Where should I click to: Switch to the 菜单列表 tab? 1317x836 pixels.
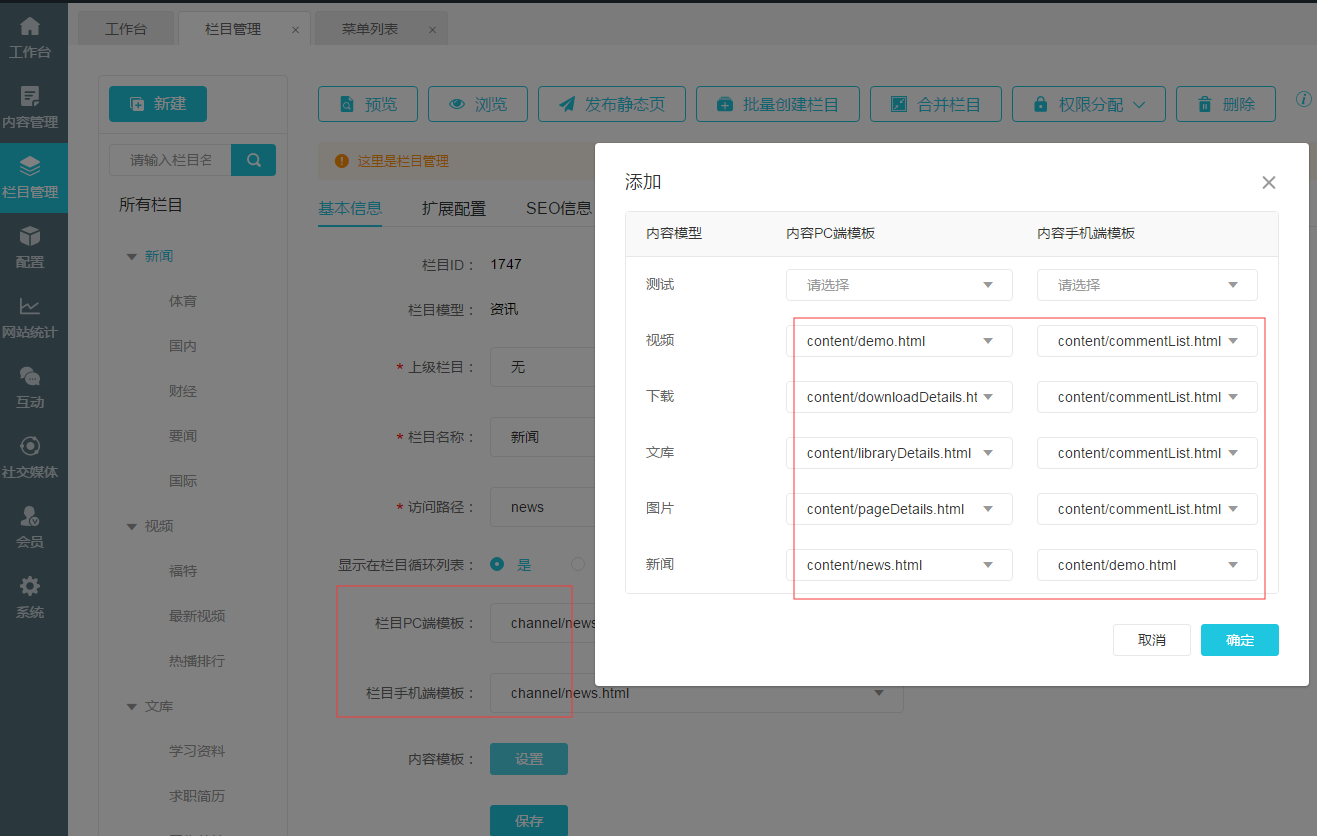[x=369, y=29]
